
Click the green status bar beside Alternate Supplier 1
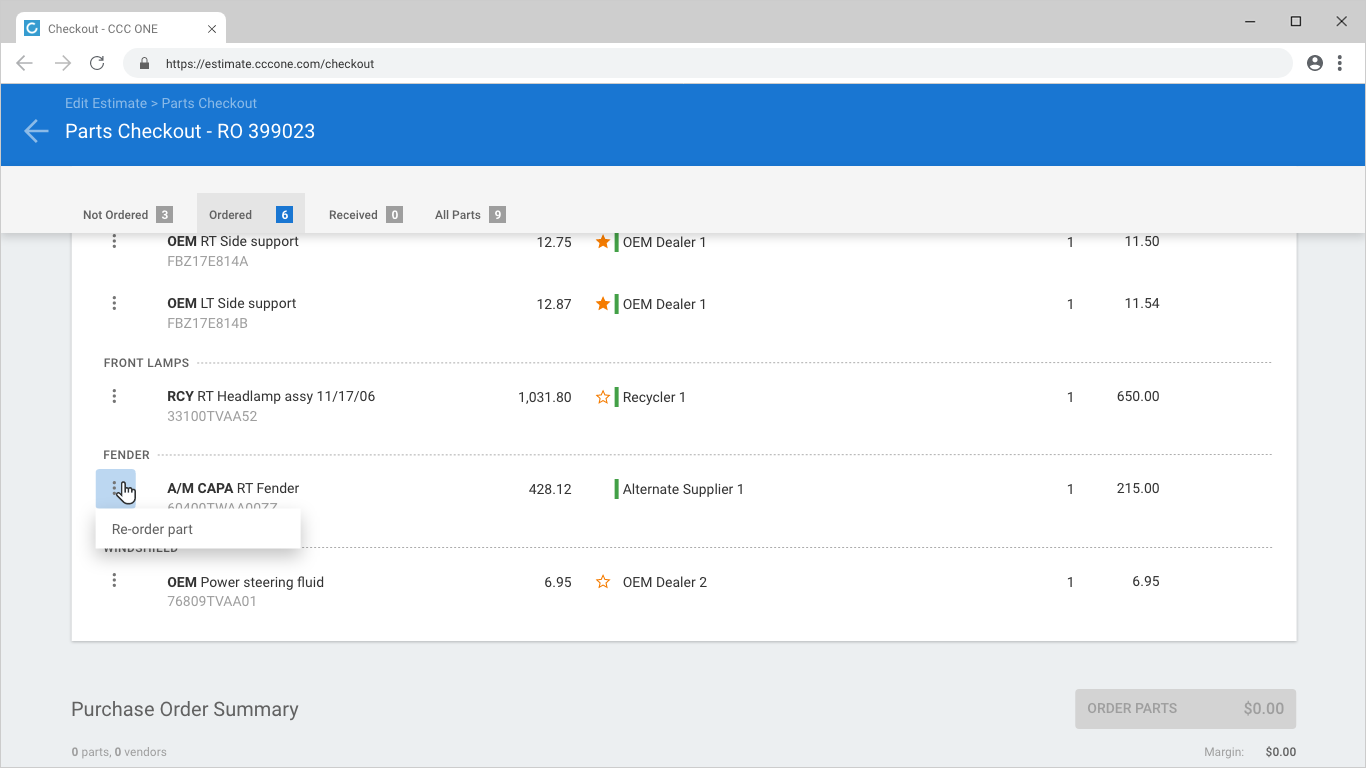pos(616,489)
